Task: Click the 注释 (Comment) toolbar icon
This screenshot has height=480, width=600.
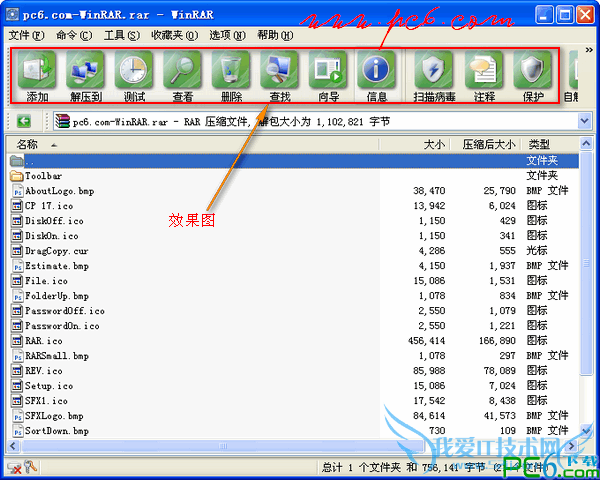Action: (484, 70)
